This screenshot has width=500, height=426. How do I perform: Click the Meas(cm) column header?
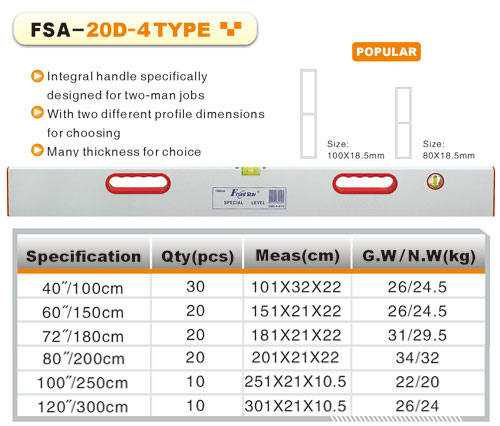(297, 256)
